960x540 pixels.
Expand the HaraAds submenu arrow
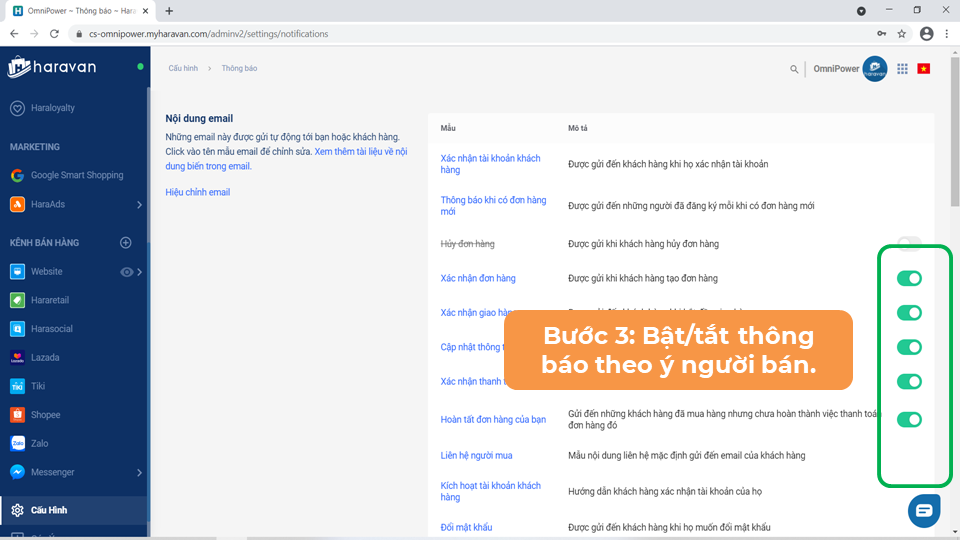tap(139, 205)
